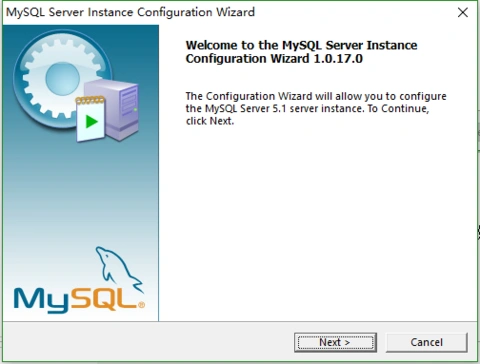Click the words 'click Next.' in description
Viewport: 480px width, 364px height.
[210, 121]
